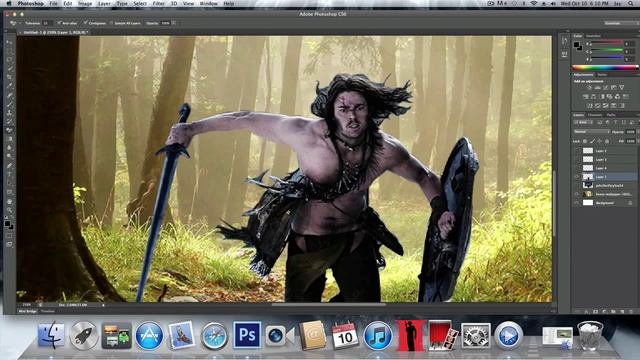The width and height of the screenshot is (640, 360).
Task: Add a Hue/Saturation adjustment
Action: [585, 97]
